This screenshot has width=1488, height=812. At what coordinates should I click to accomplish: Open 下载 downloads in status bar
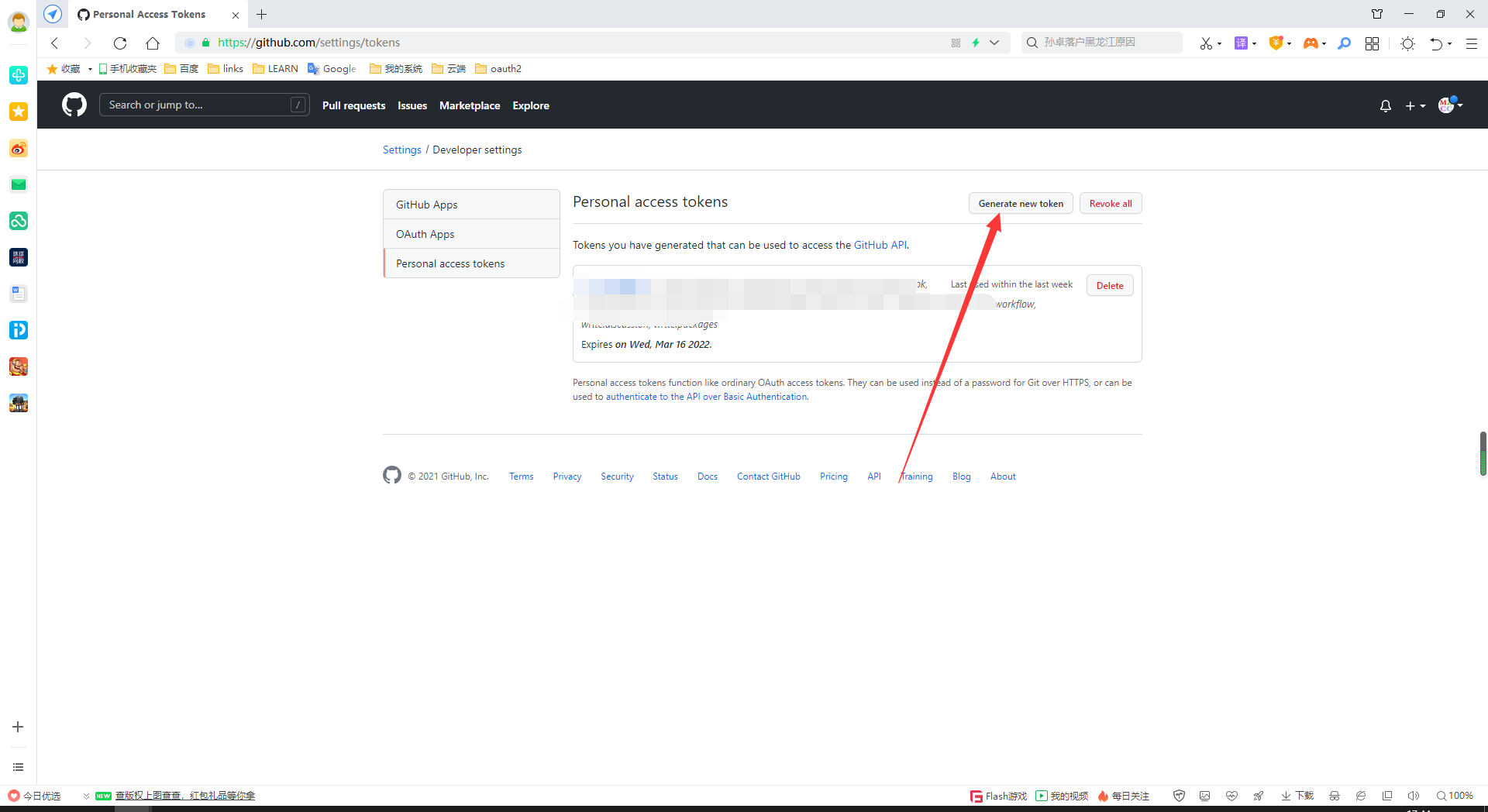1297,796
